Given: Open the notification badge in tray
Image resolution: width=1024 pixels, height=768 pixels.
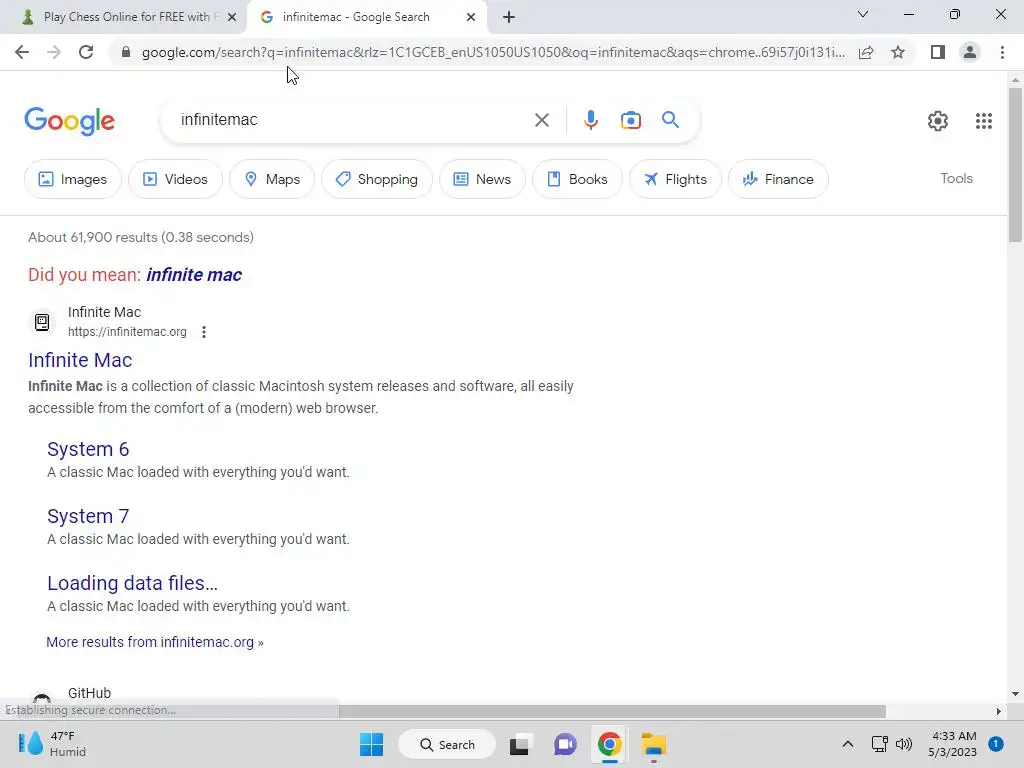Looking at the screenshot, I should [x=996, y=744].
